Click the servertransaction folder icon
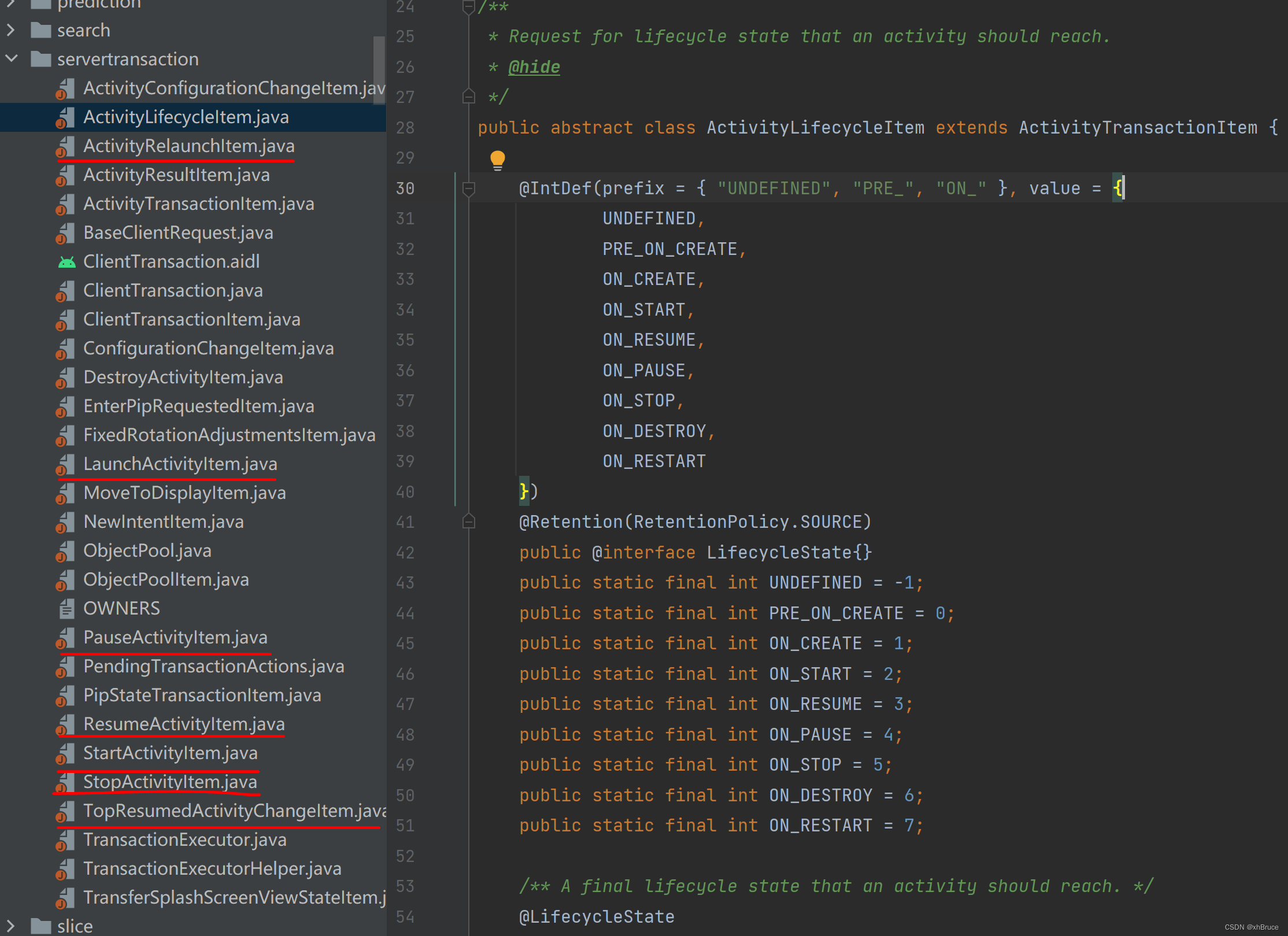This screenshot has height=936, width=1288. (x=40, y=58)
